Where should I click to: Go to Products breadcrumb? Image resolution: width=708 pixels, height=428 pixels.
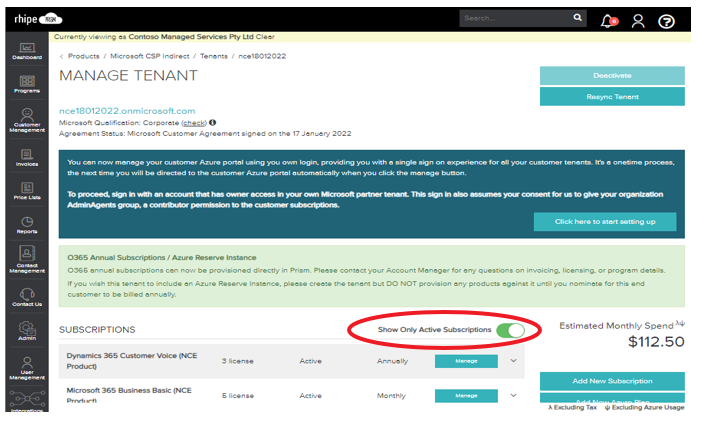(x=84, y=56)
